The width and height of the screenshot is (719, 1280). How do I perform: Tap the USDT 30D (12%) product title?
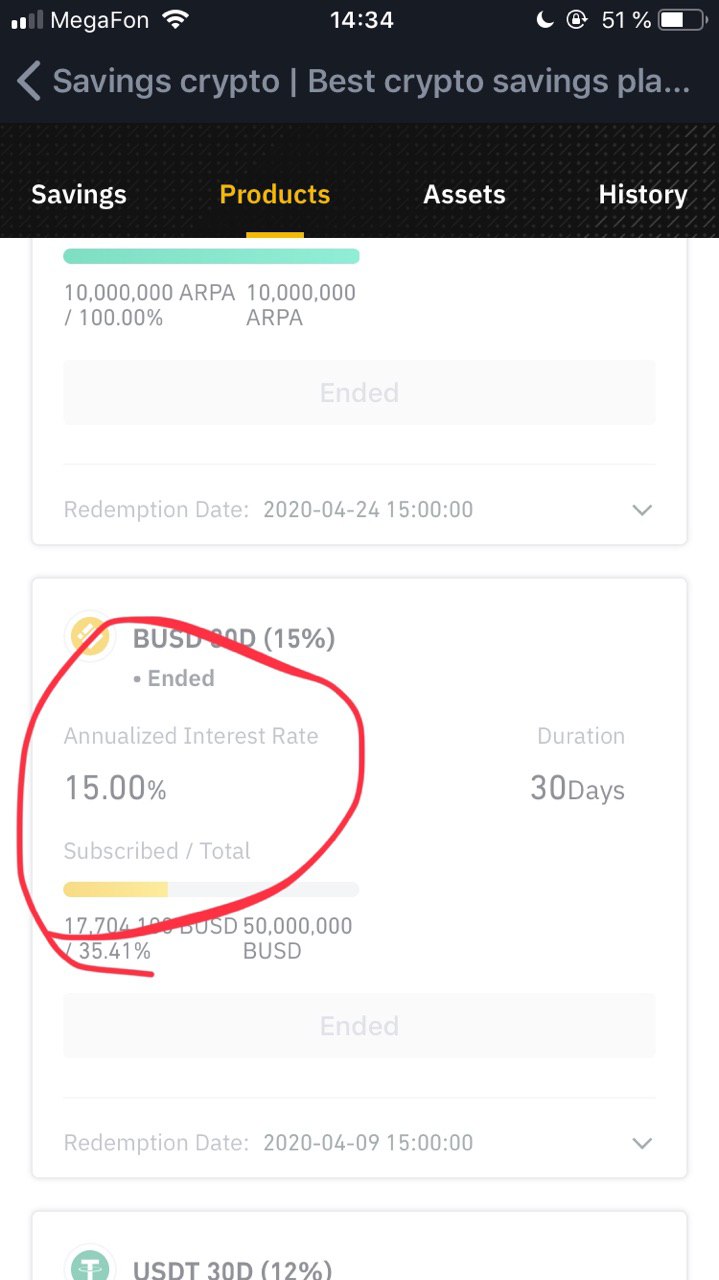click(232, 1270)
